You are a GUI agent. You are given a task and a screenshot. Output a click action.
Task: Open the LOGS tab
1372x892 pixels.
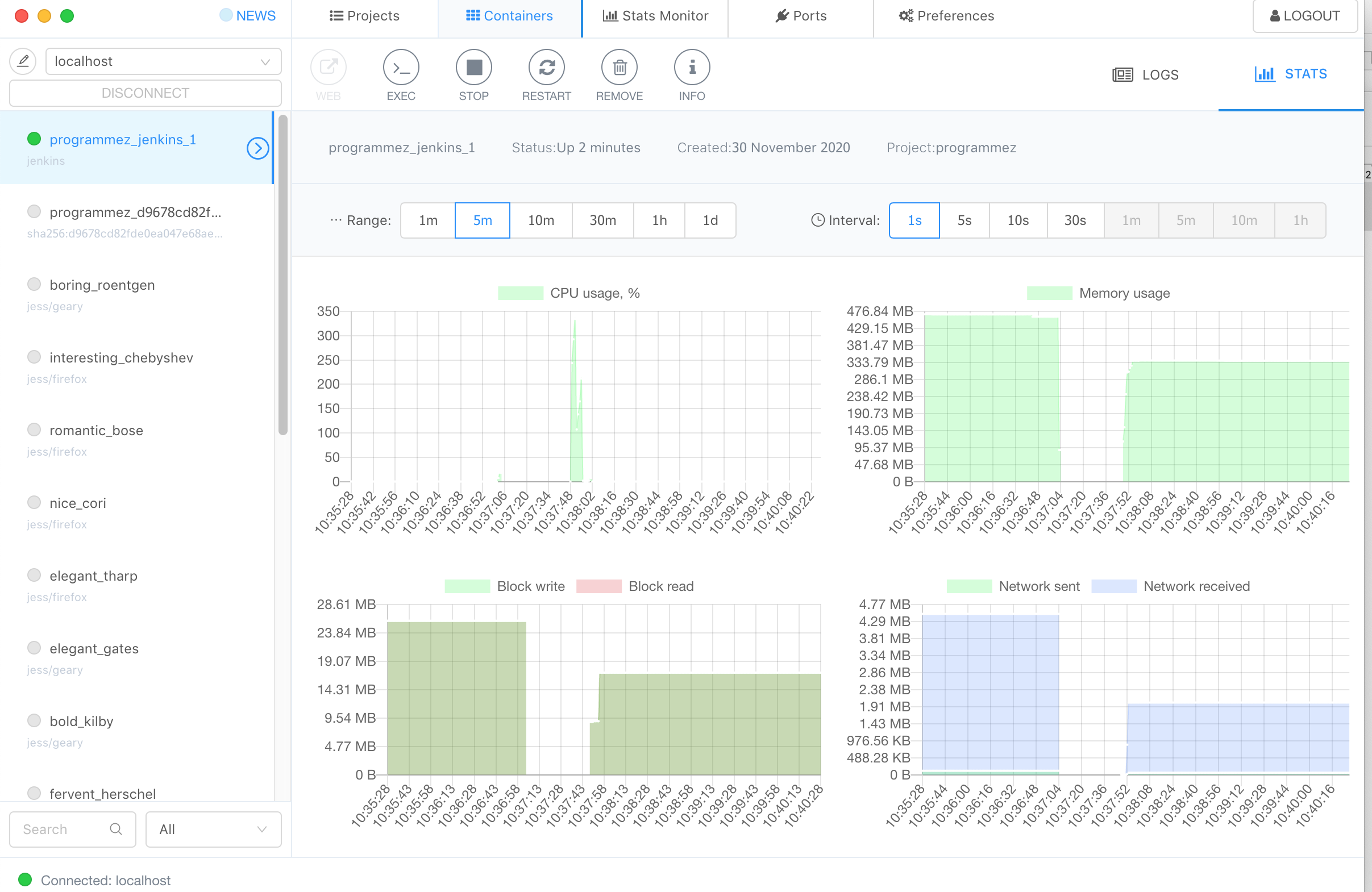(x=1145, y=74)
